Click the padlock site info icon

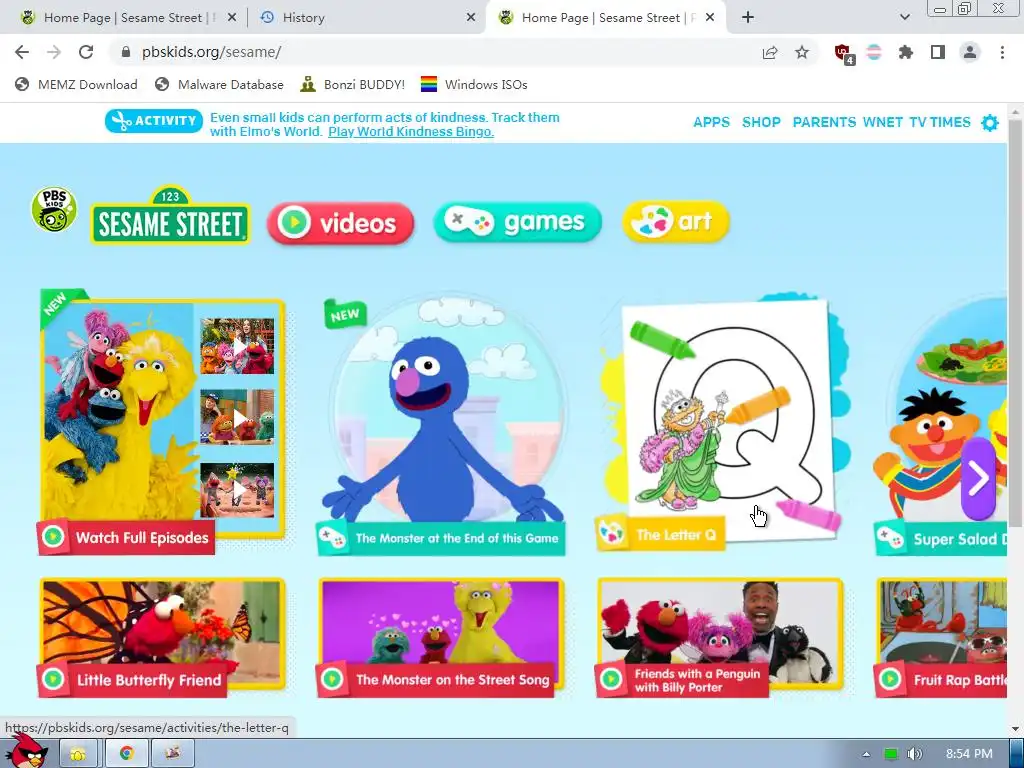(126, 52)
